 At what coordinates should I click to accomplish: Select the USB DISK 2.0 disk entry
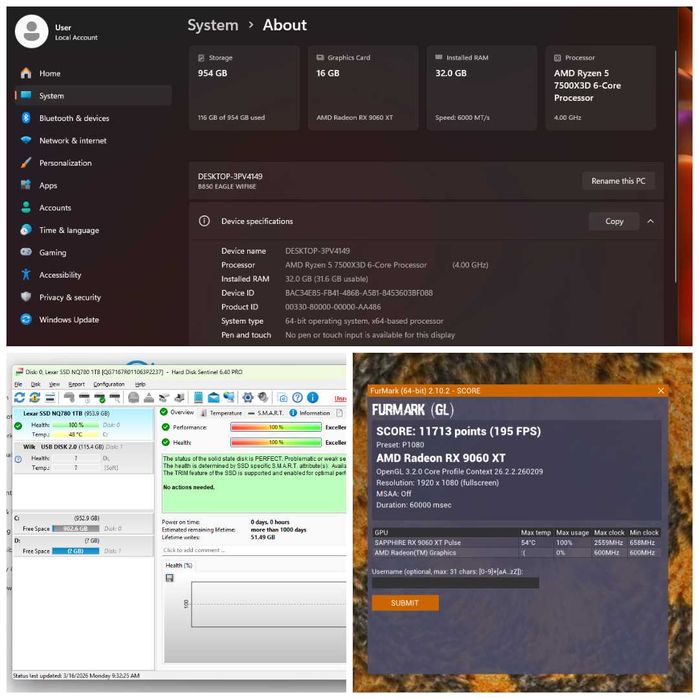83,457
